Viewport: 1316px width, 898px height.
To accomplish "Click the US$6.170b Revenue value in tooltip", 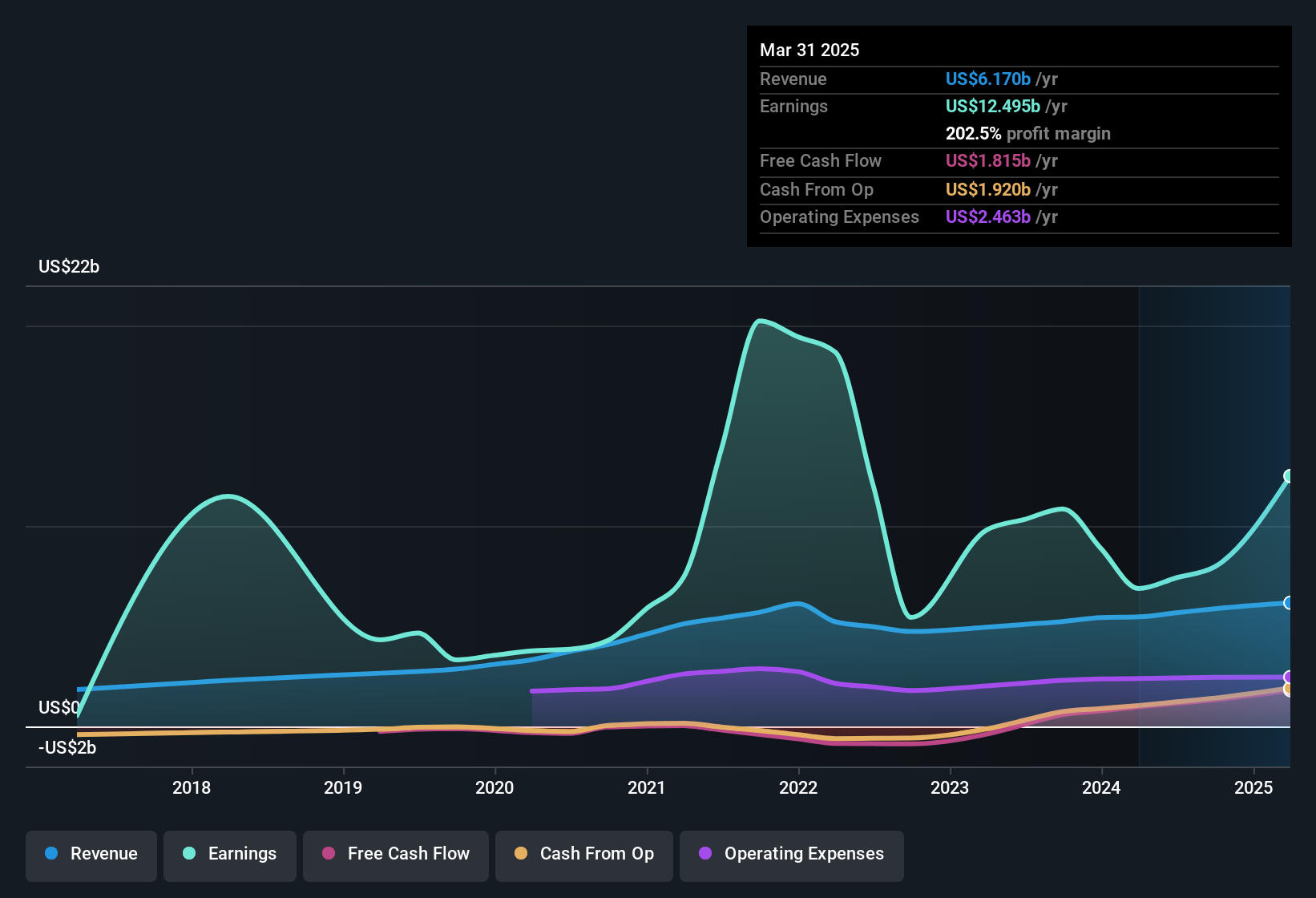I will pyautogui.click(x=987, y=79).
